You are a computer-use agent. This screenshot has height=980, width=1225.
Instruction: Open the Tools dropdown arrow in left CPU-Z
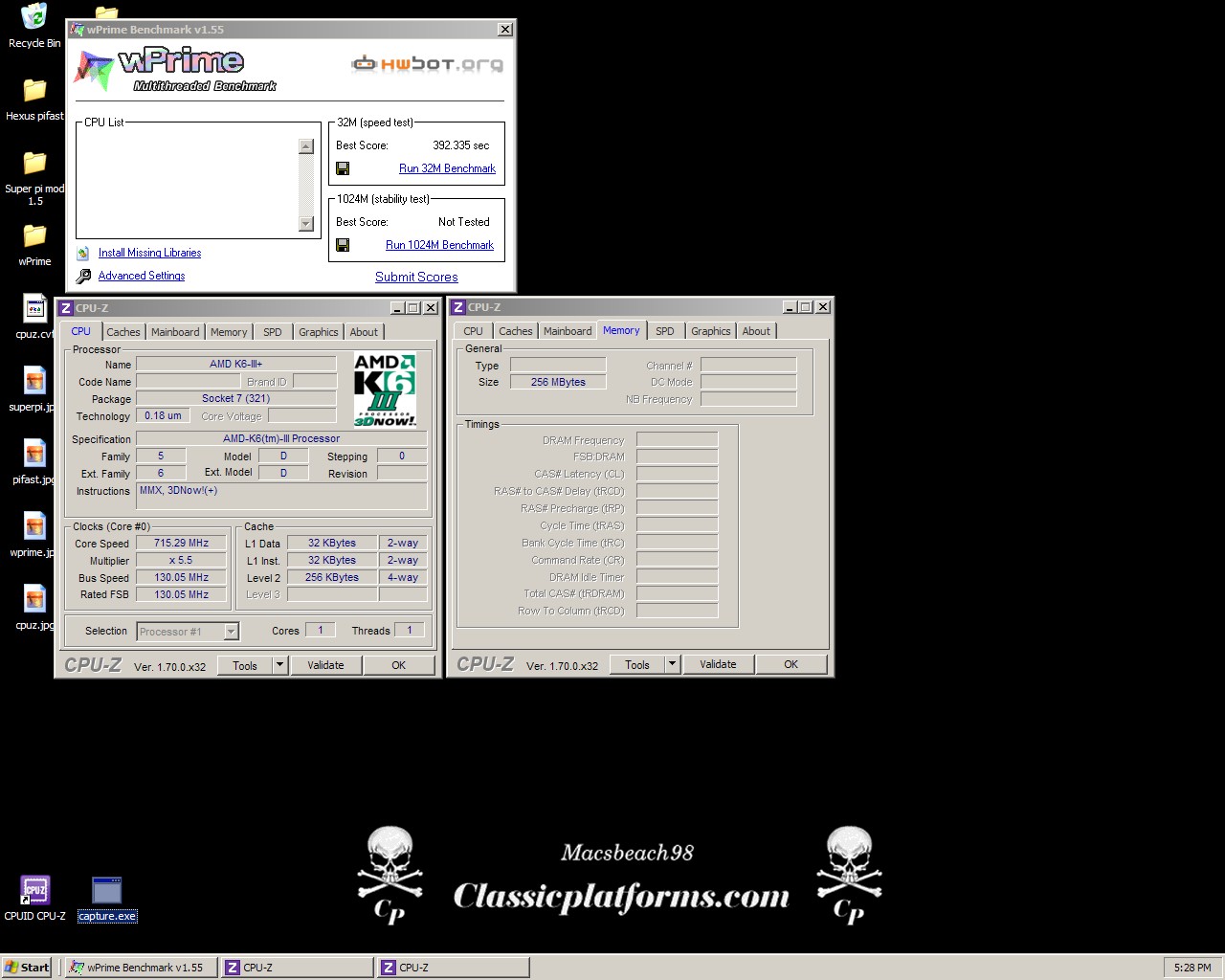279,665
